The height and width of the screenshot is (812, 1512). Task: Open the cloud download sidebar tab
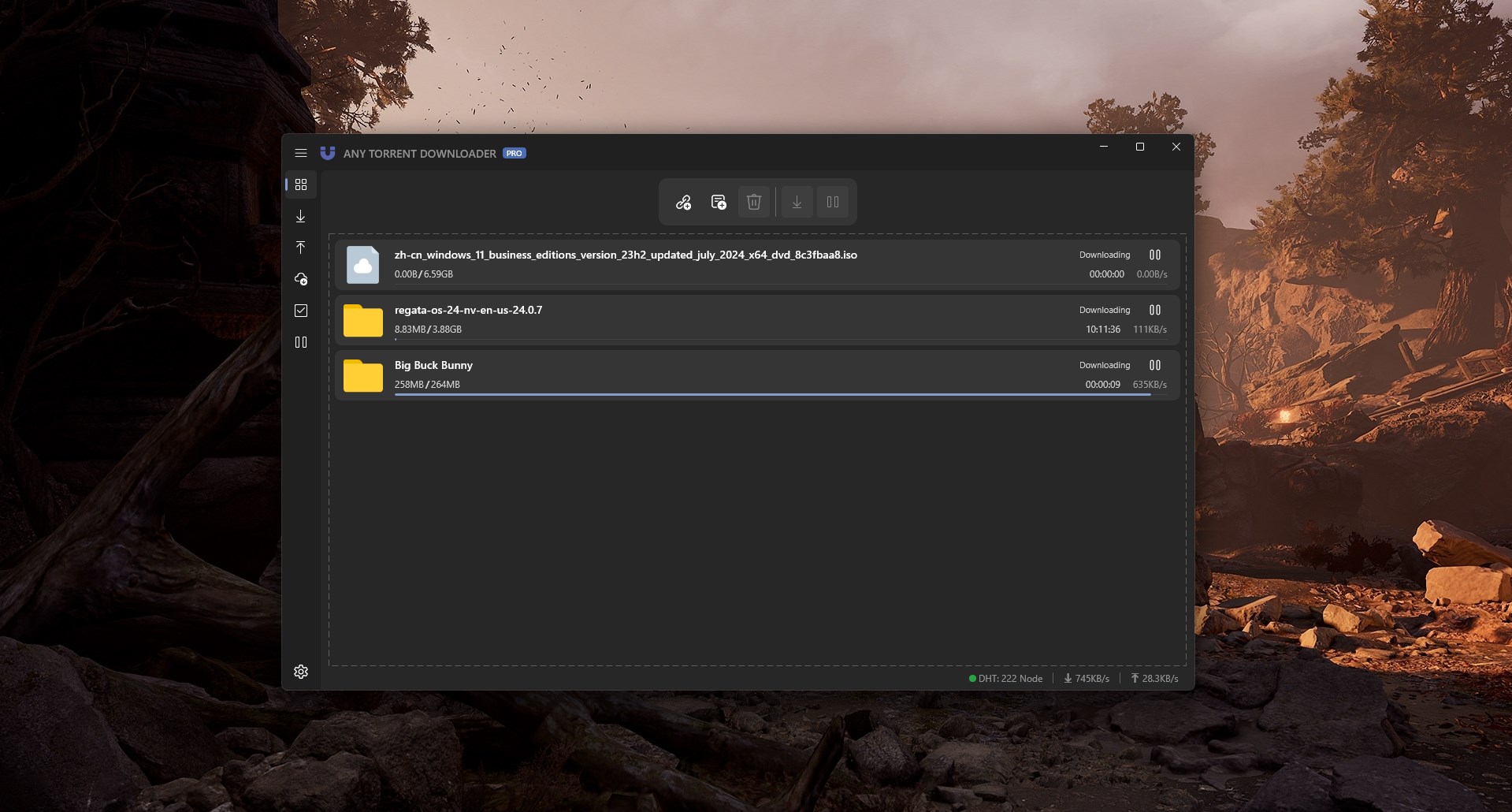coord(301,279)
